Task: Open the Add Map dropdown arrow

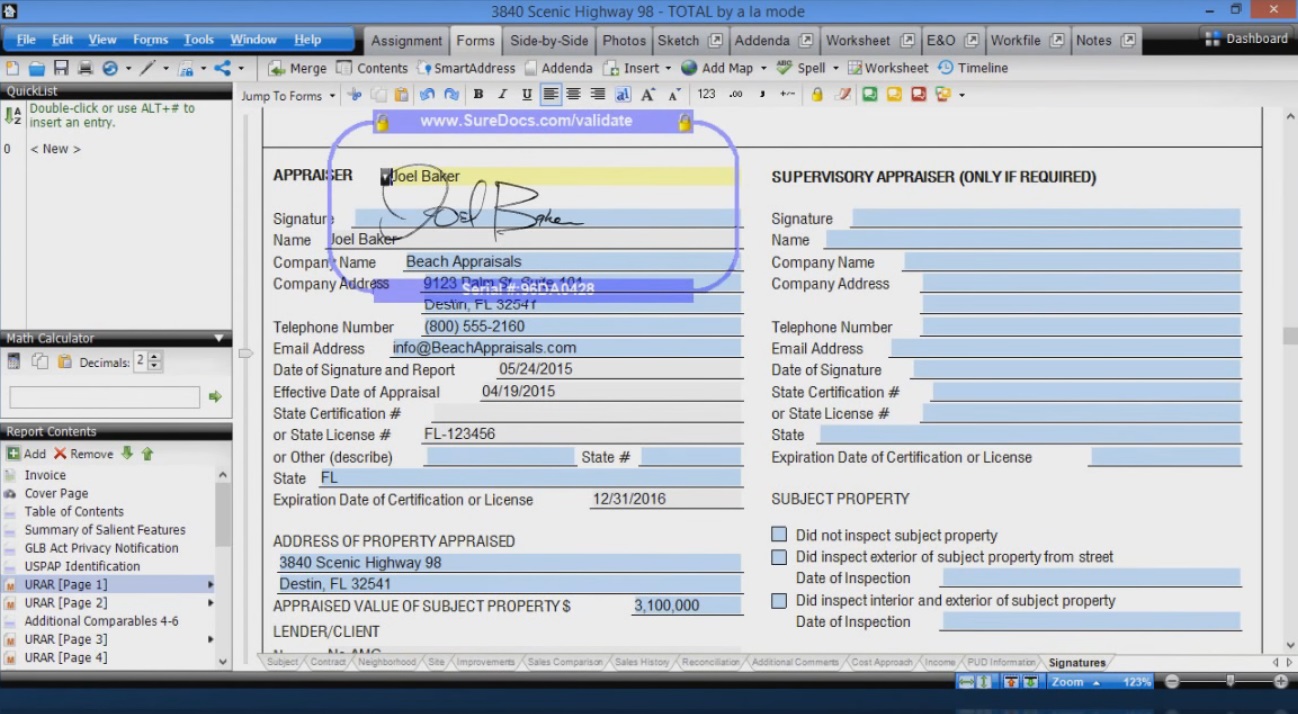Action: 763,69
